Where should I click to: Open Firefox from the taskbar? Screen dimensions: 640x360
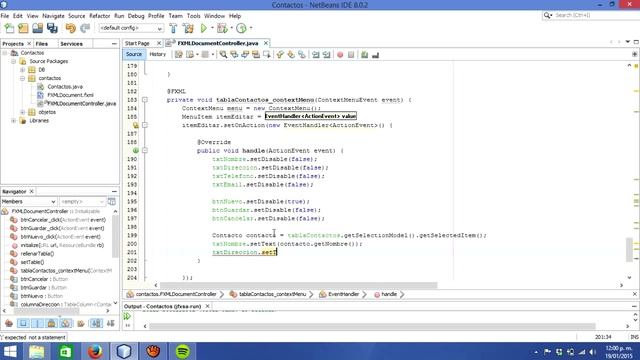coord(95,351)
